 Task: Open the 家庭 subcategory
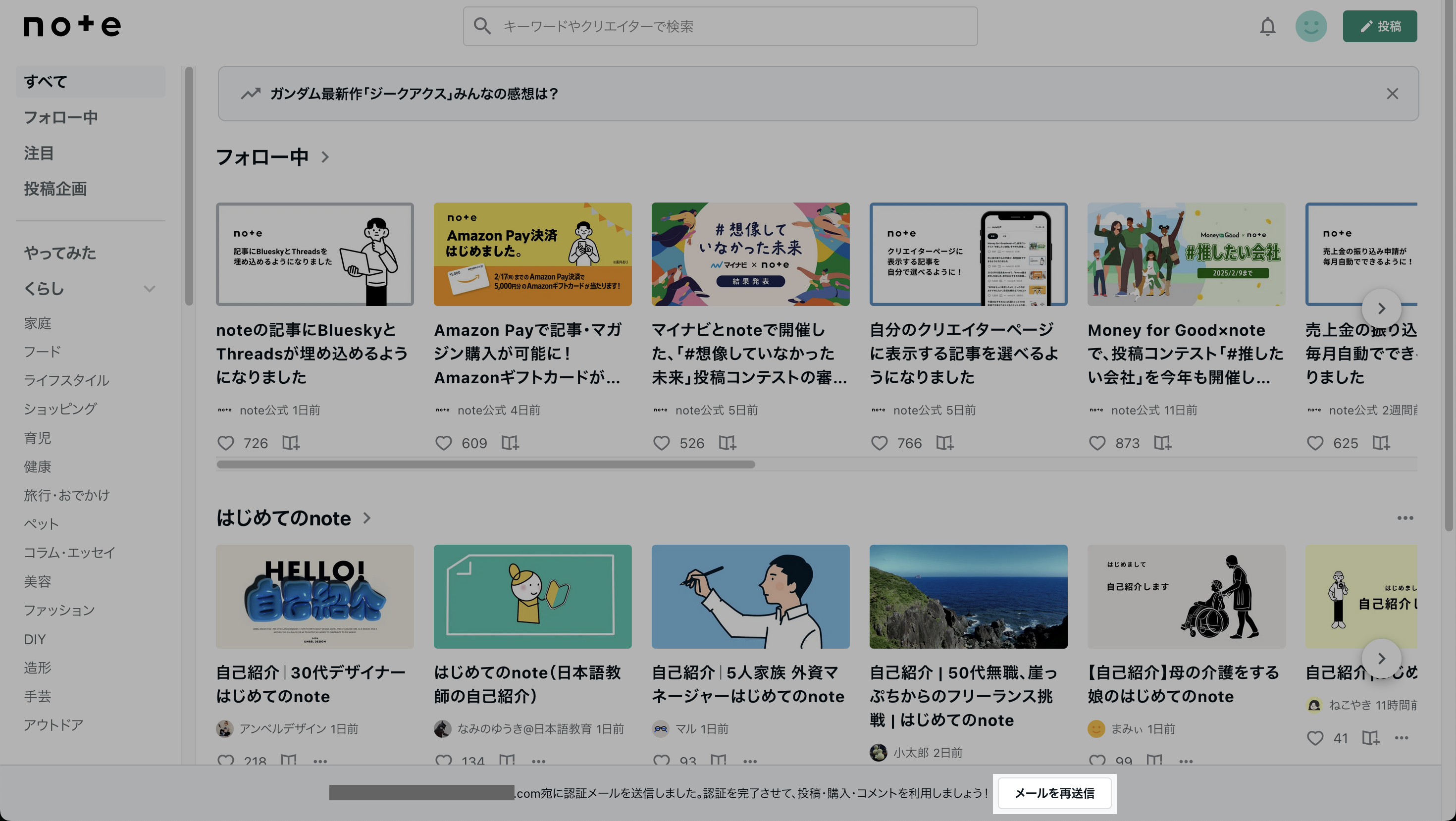[x=37, y=323]
